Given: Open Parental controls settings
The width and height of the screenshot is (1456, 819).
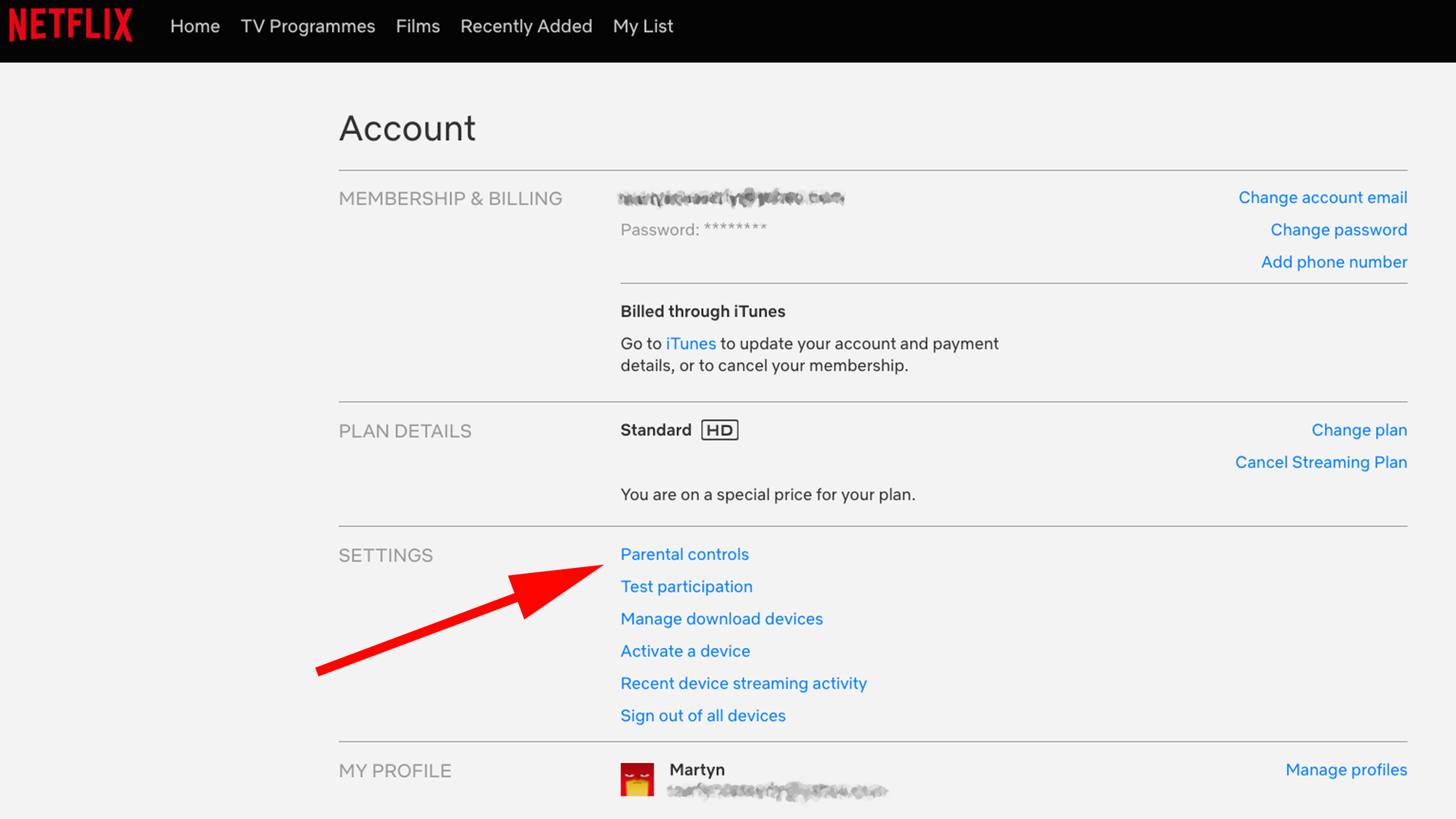Looking at the screenshot, I should click(x=684, y=555).
